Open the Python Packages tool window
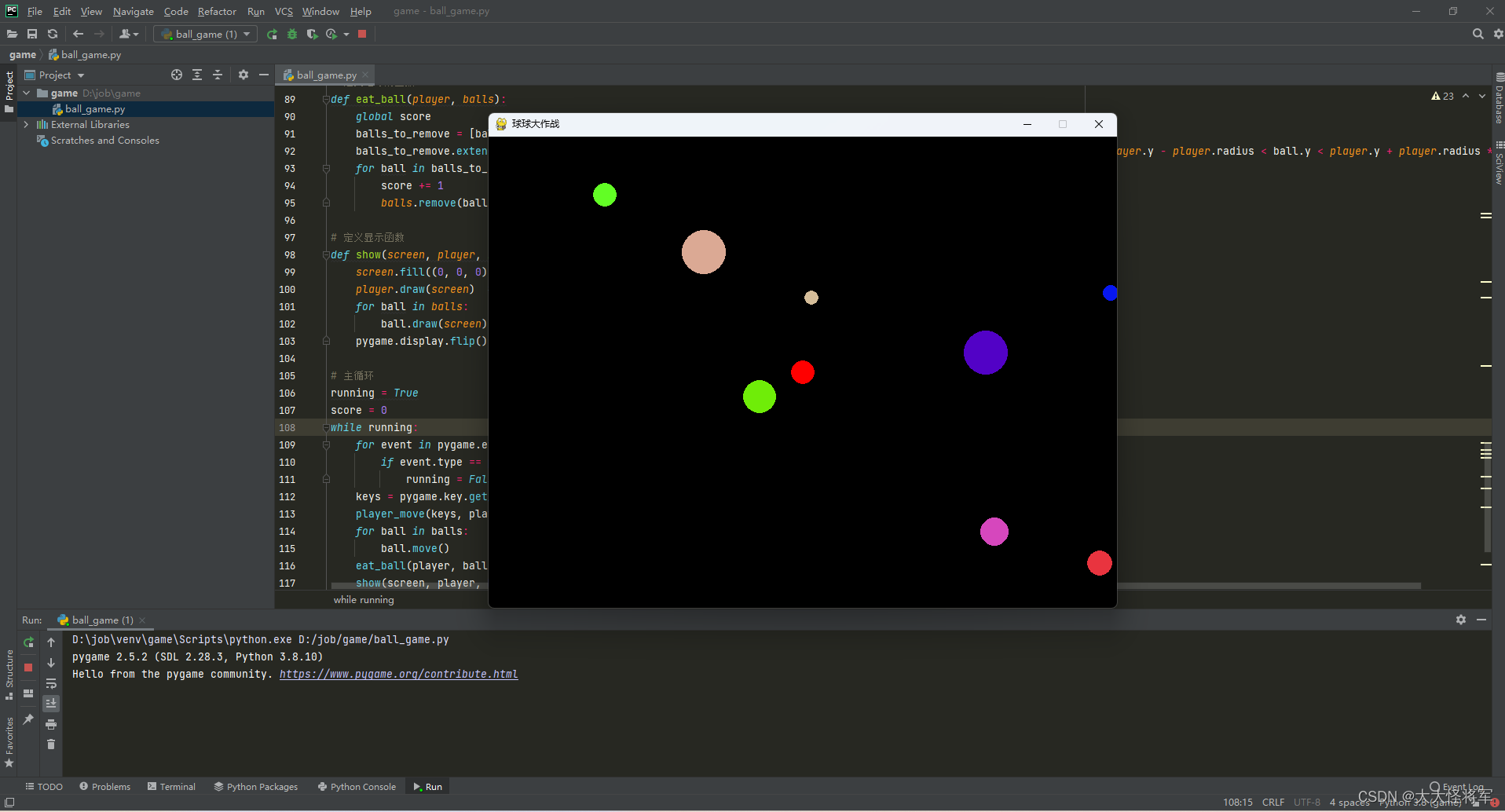1505x812 pixels. [x=256, y=786]
